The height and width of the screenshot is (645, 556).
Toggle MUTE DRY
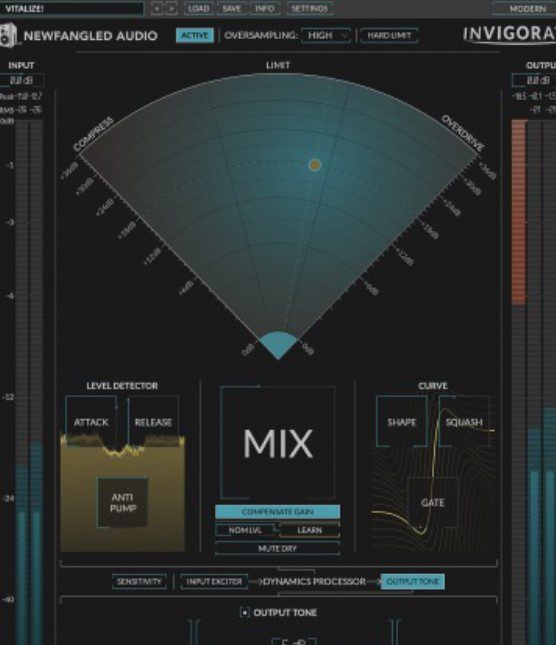(278, 548)
